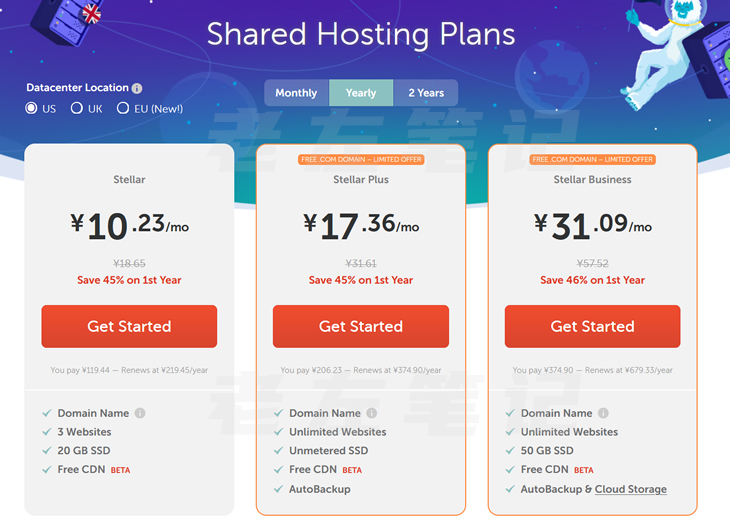Click info icon next to Stellar Domain Name
The height and width of the screenshot is (524, 730).
pyautogui.click(x=140, y=413)
